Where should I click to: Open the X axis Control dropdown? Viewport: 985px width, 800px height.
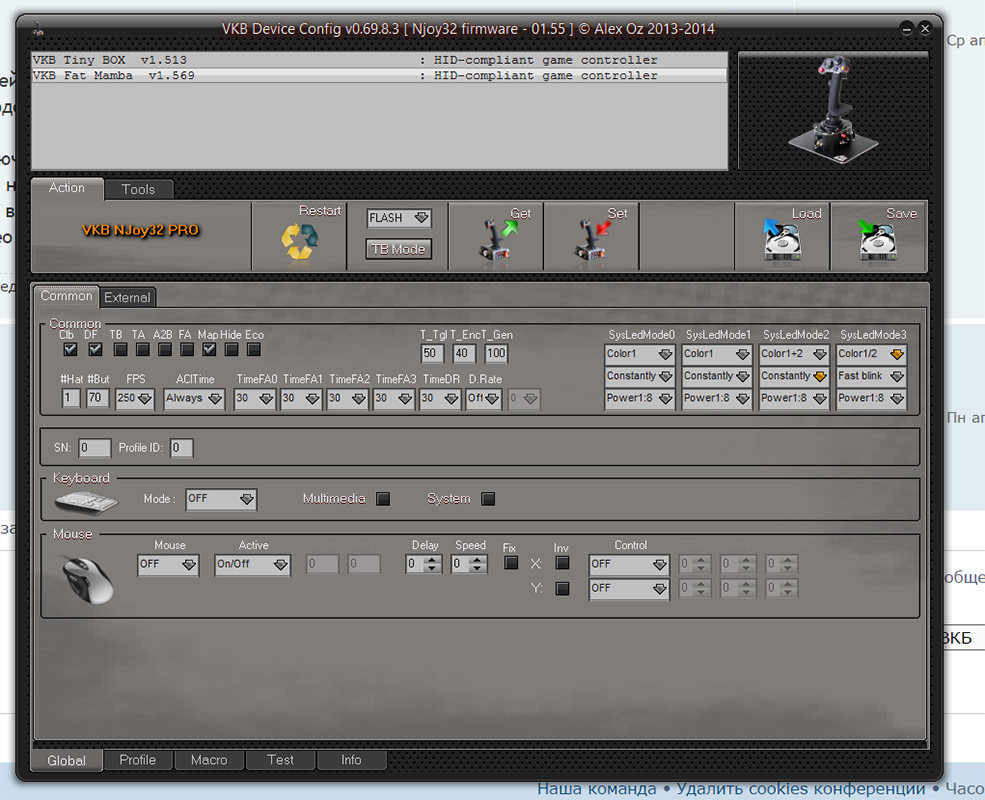point(629,565)
